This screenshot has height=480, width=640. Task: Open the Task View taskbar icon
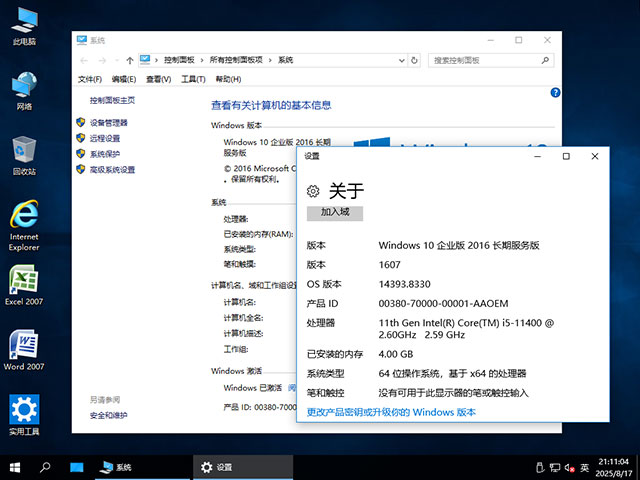point(76,467)
